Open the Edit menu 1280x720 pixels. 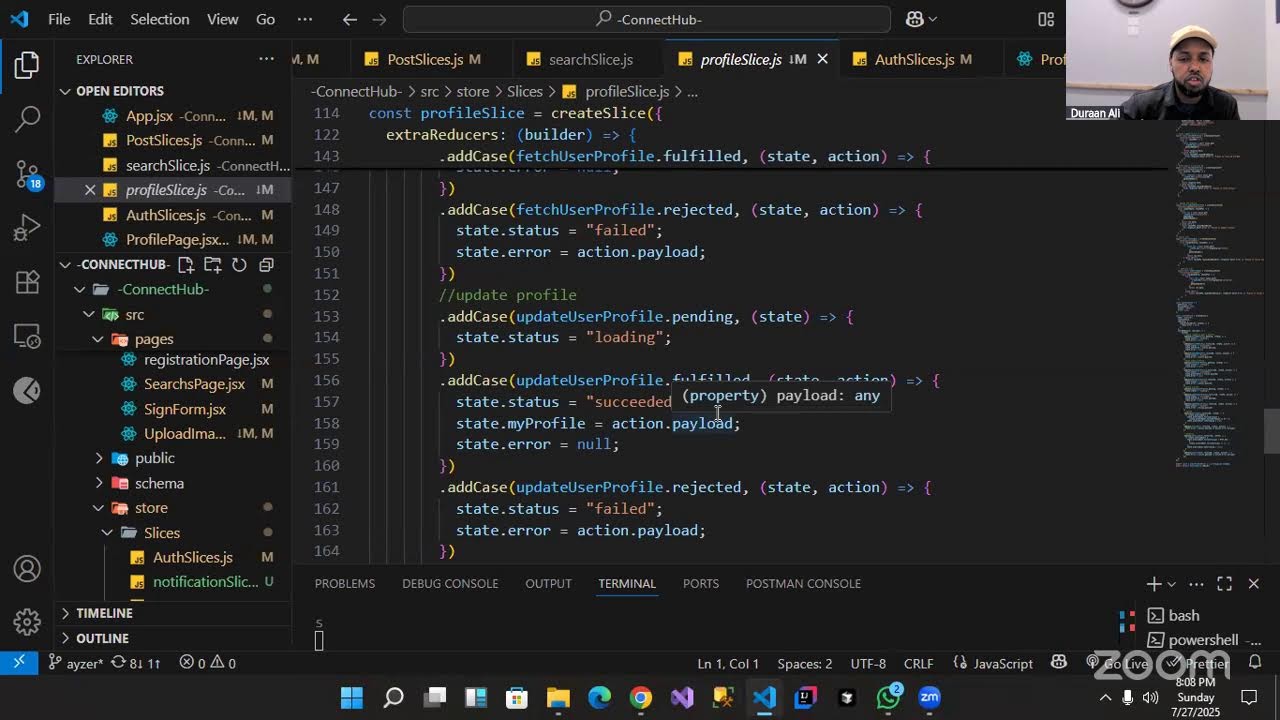100,19
